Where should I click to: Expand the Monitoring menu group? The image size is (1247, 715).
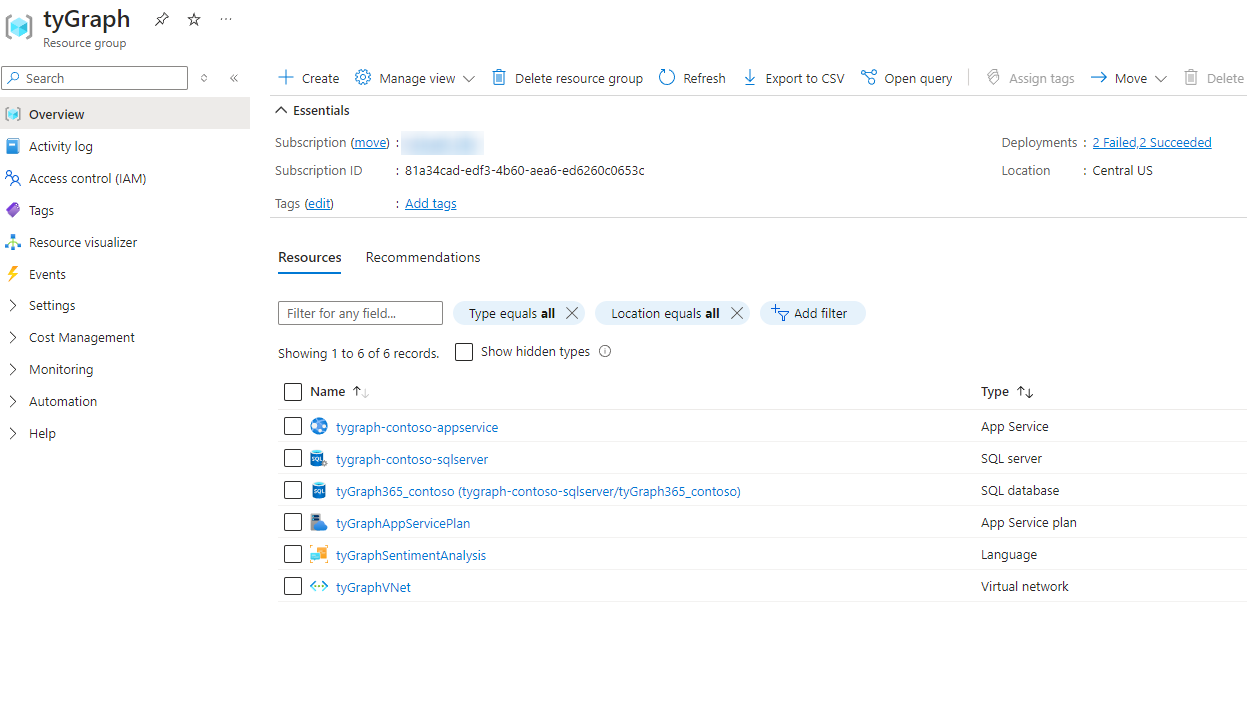13,370
